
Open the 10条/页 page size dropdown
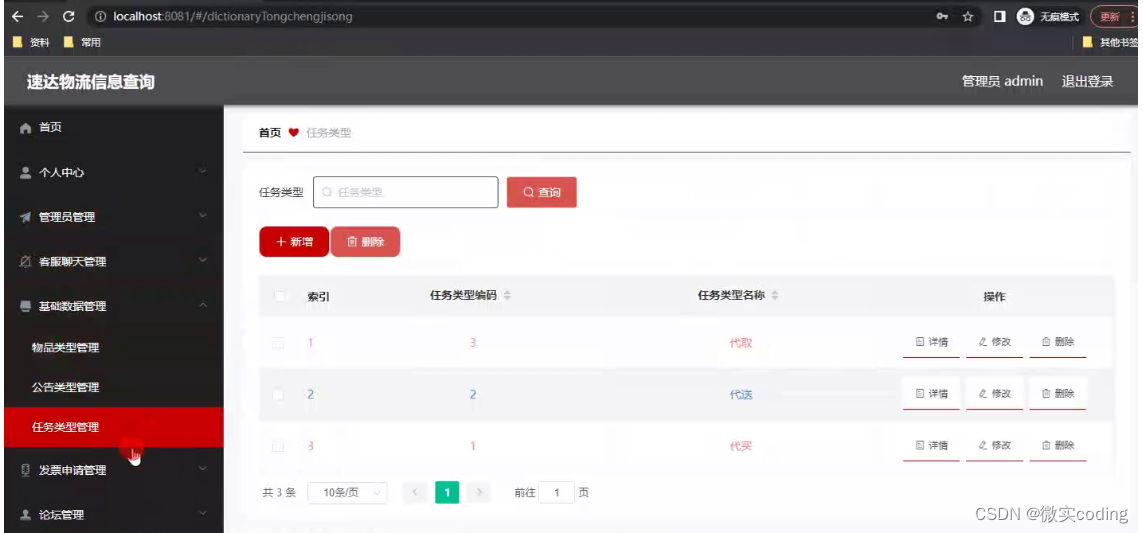coord(348,493)
